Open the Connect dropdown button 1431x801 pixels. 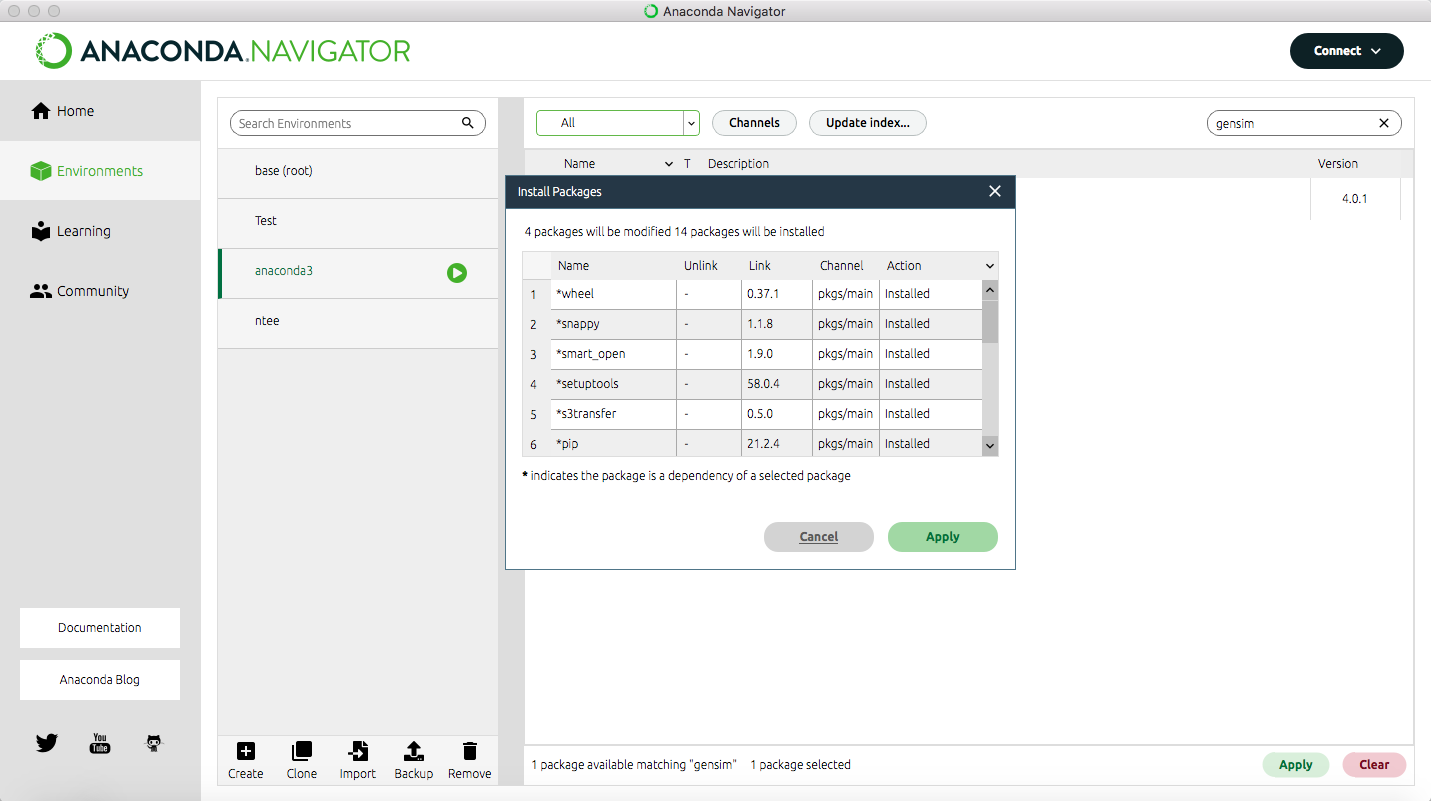(1346, 51)
